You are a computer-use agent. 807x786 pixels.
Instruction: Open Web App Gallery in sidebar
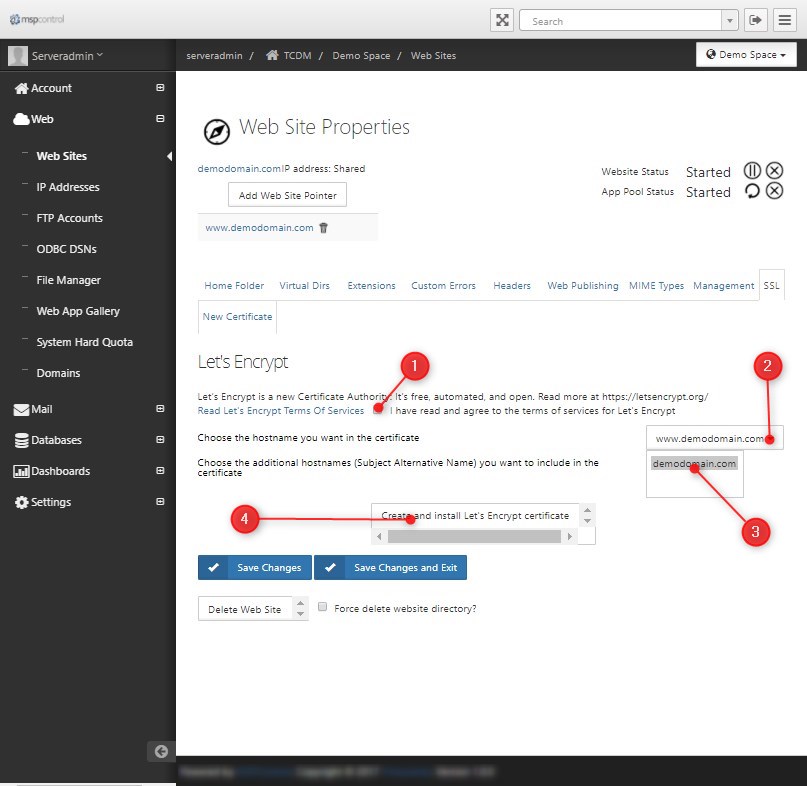(78, 311)
